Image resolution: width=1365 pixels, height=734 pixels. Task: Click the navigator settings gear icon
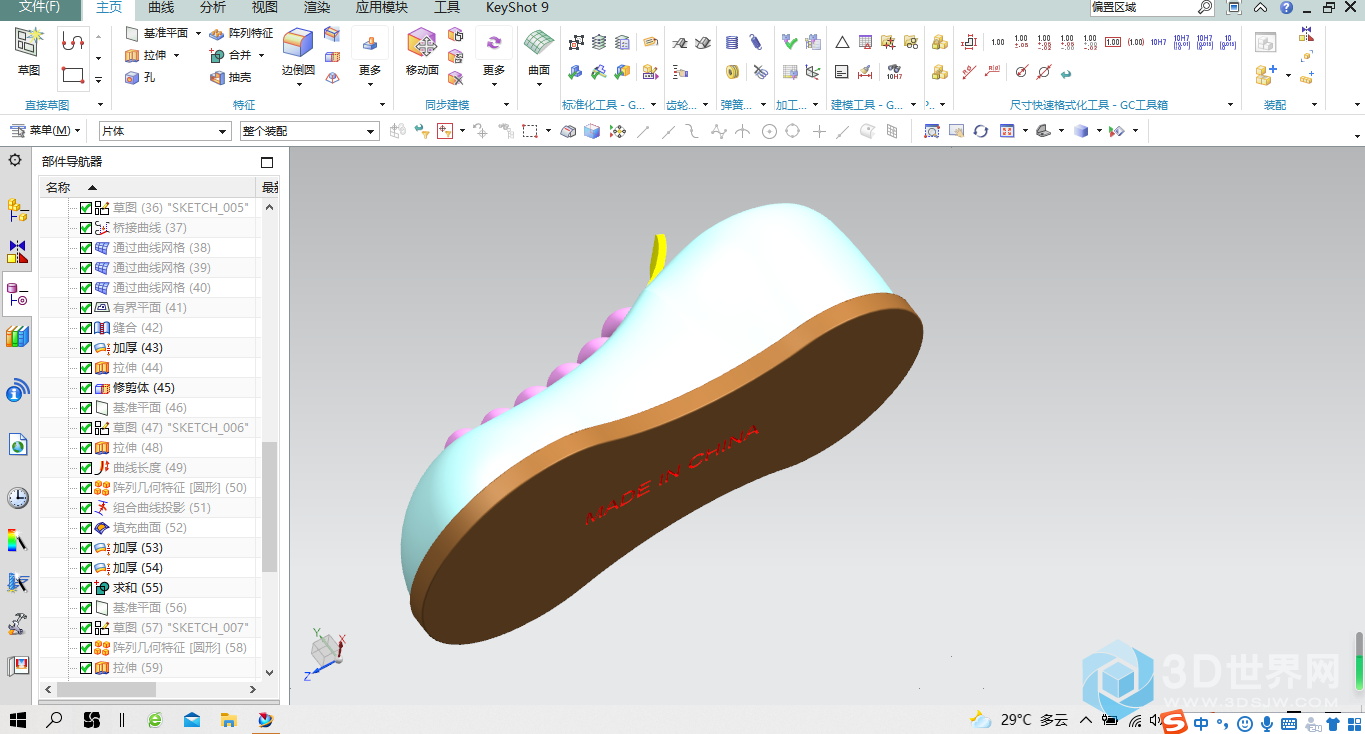(x=15, y=160)
